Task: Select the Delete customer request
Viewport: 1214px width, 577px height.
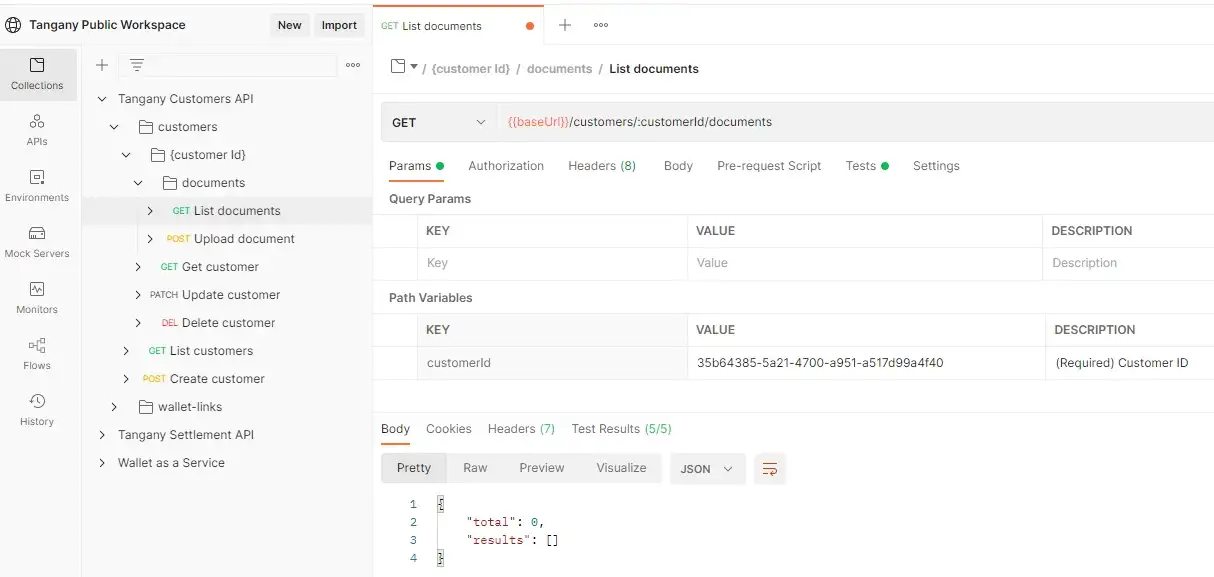Action: coord(228,323)
